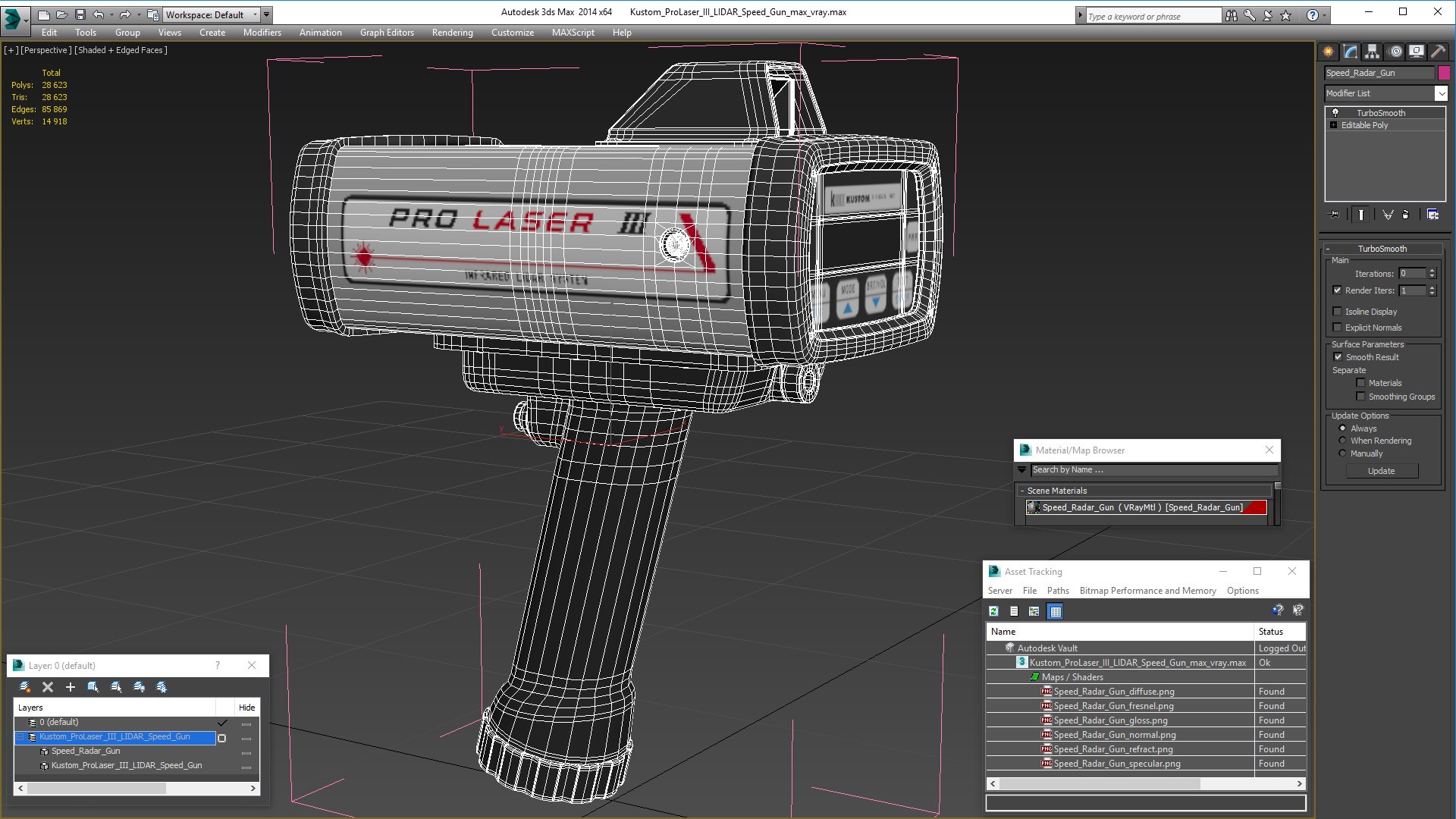Toggle Smooth Result checkbox
Screen dimensions: 1456x819
pyautogui.click(x=1338, y=356)
